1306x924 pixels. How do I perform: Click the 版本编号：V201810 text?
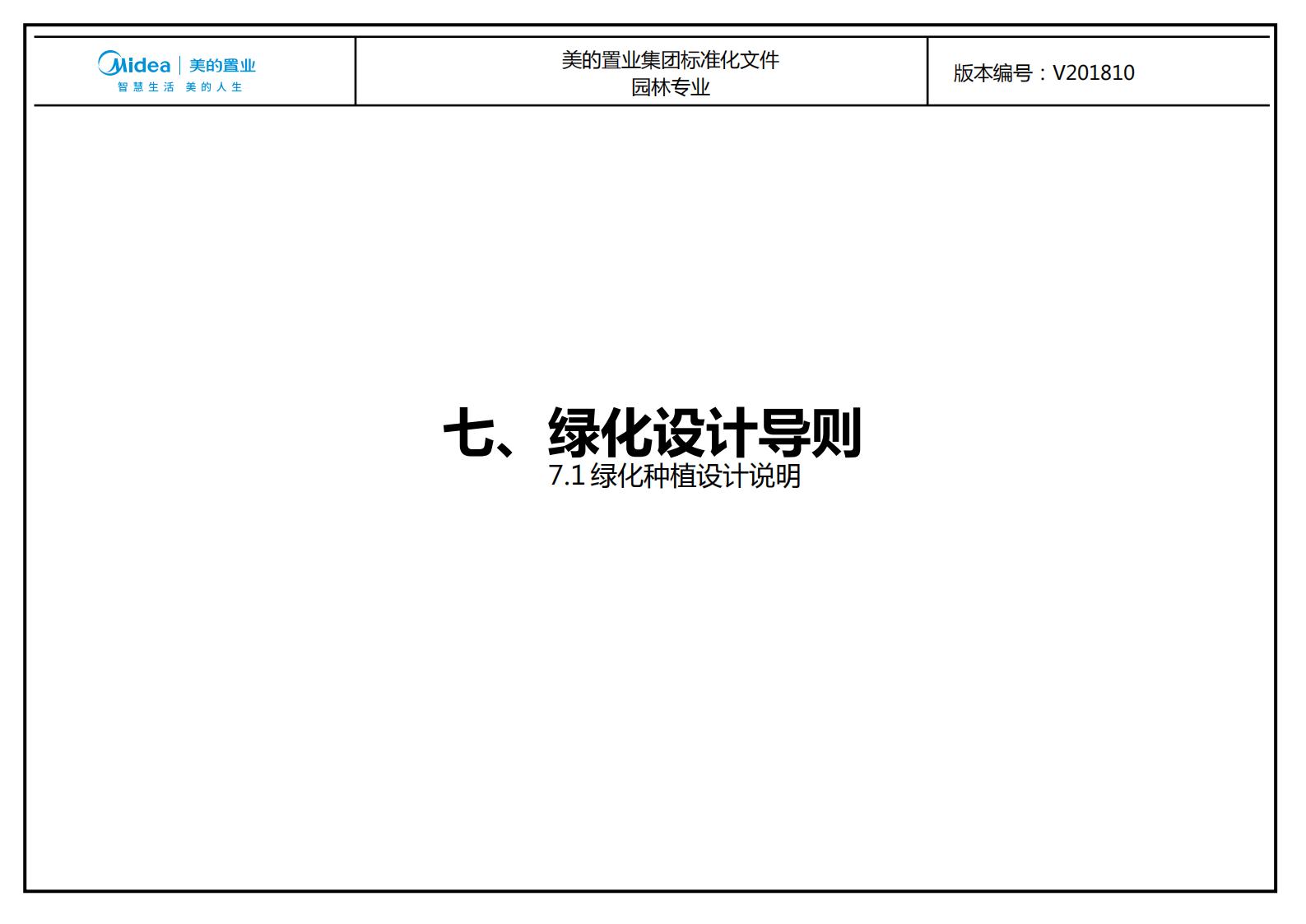(x=1043, y=72)
